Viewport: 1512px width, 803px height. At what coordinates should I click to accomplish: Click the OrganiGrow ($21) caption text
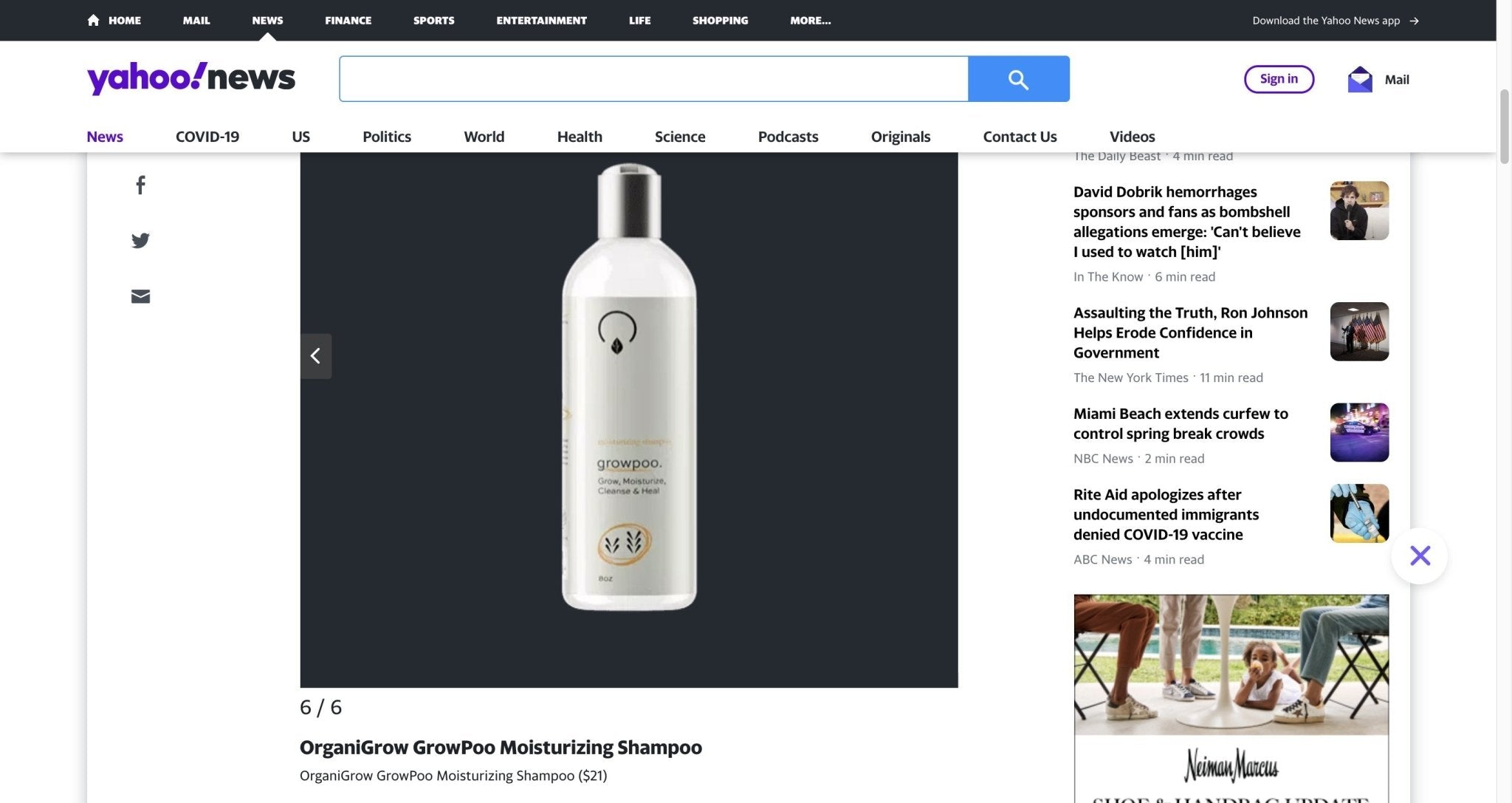[453, 776]
